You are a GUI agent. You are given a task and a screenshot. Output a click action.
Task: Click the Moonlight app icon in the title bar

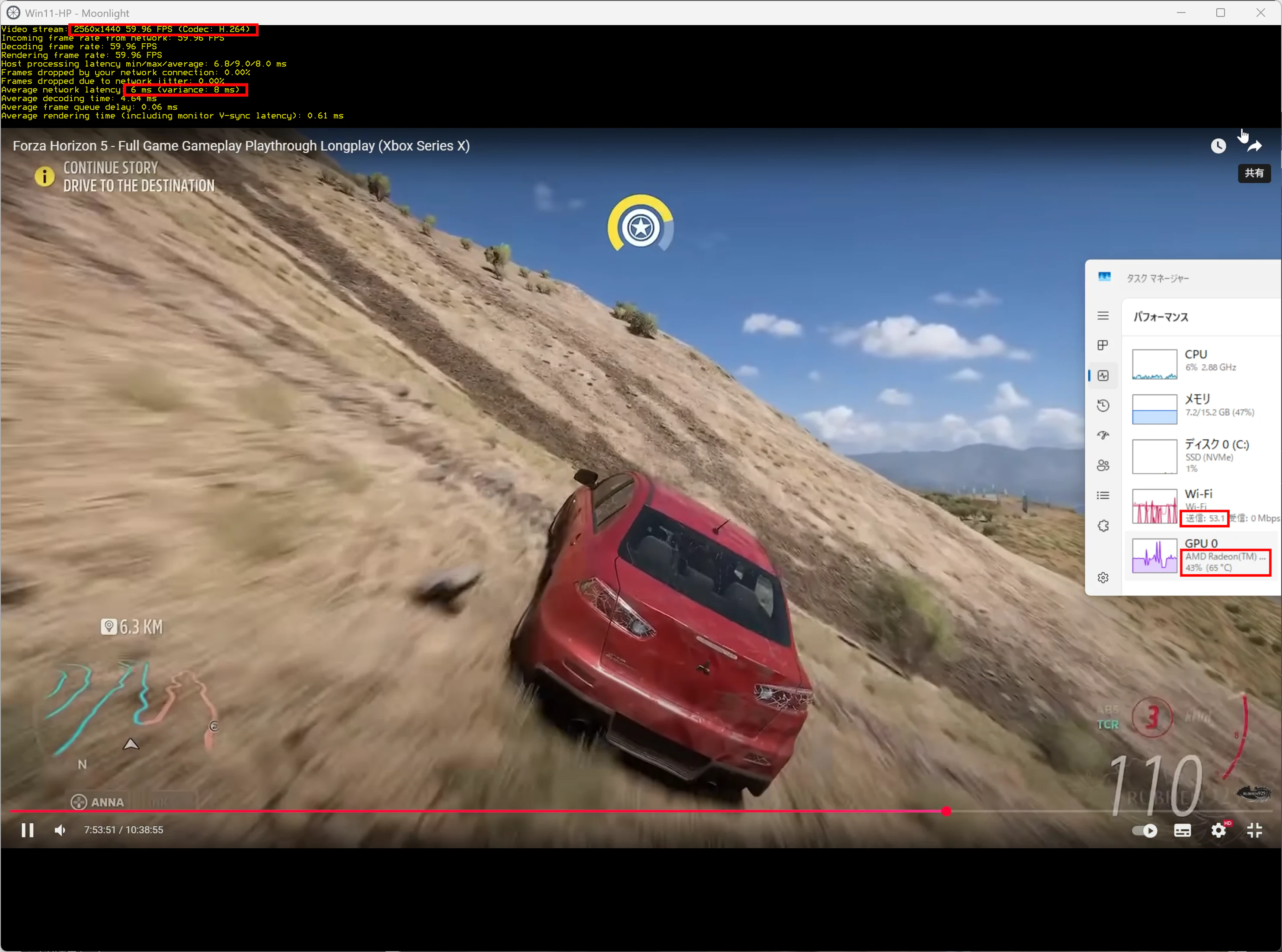(13, 13)
